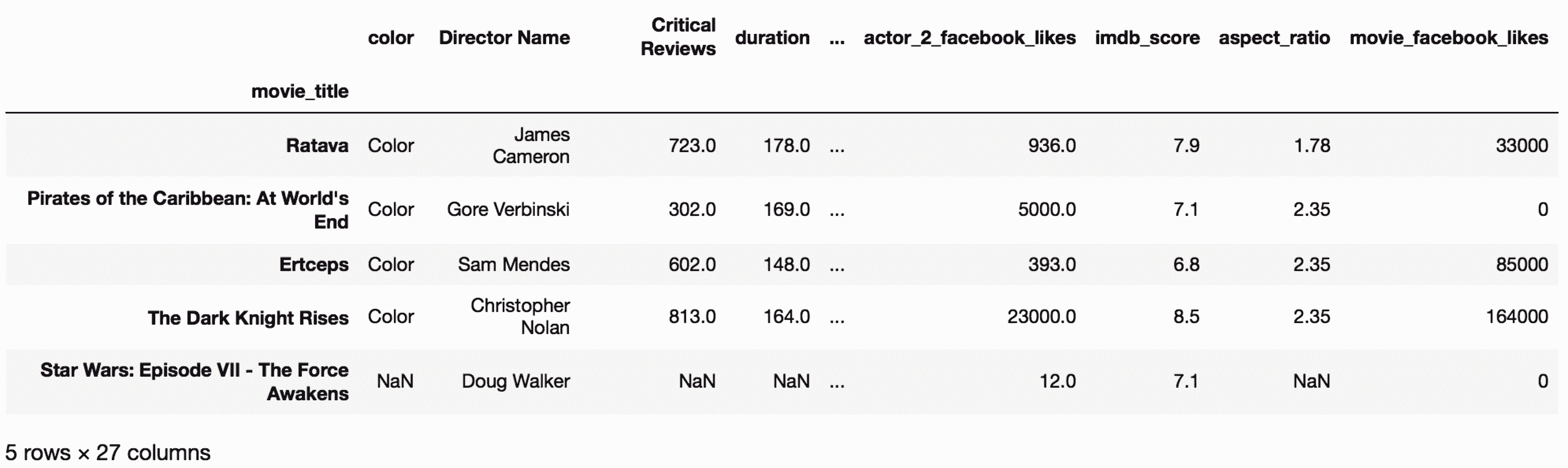Select the Star Wars Episode VII row label
The height and width of the screenshot is (468, 1568).
(x=194, y=381)
